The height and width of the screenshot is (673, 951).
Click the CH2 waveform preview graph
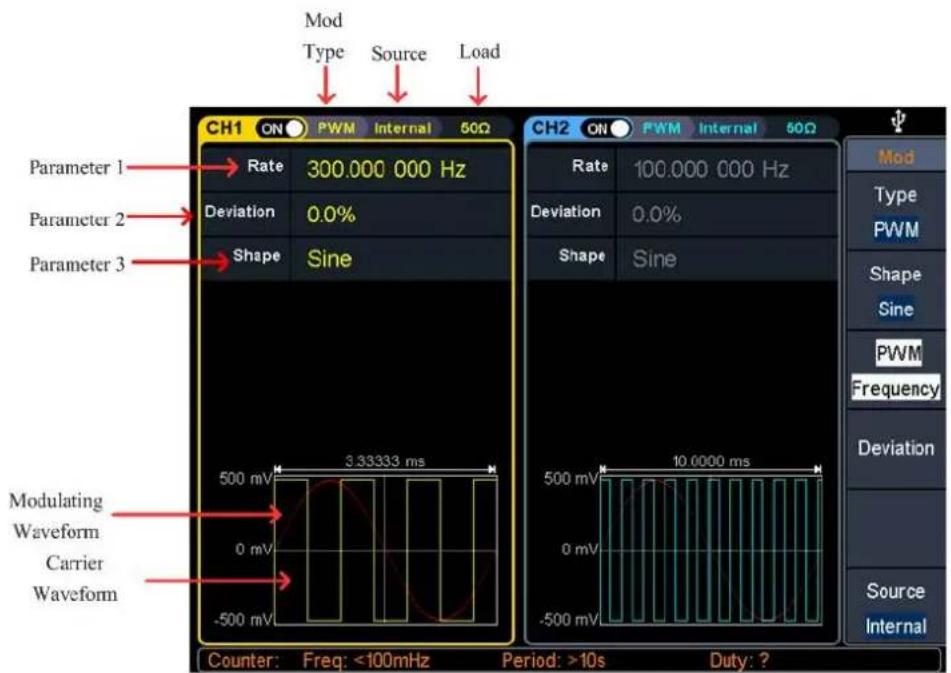[x=711, y=550]
